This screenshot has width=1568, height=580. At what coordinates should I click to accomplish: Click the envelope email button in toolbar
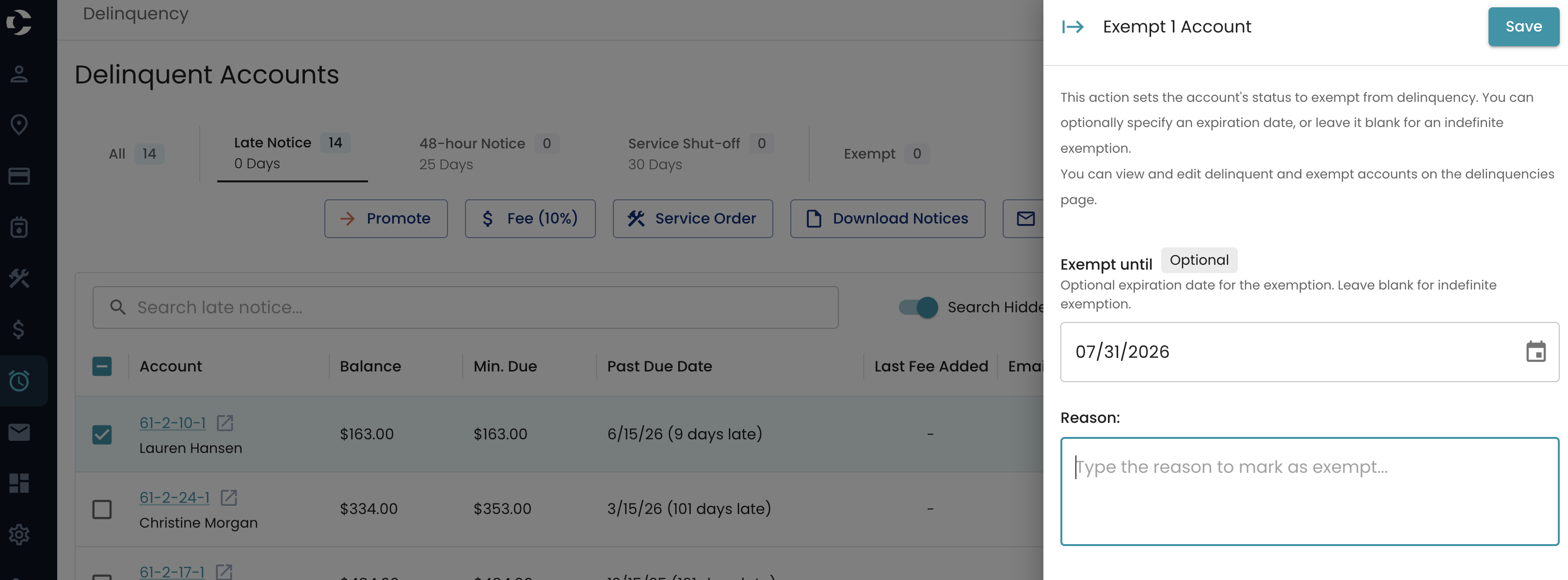tap(1025, 219)
